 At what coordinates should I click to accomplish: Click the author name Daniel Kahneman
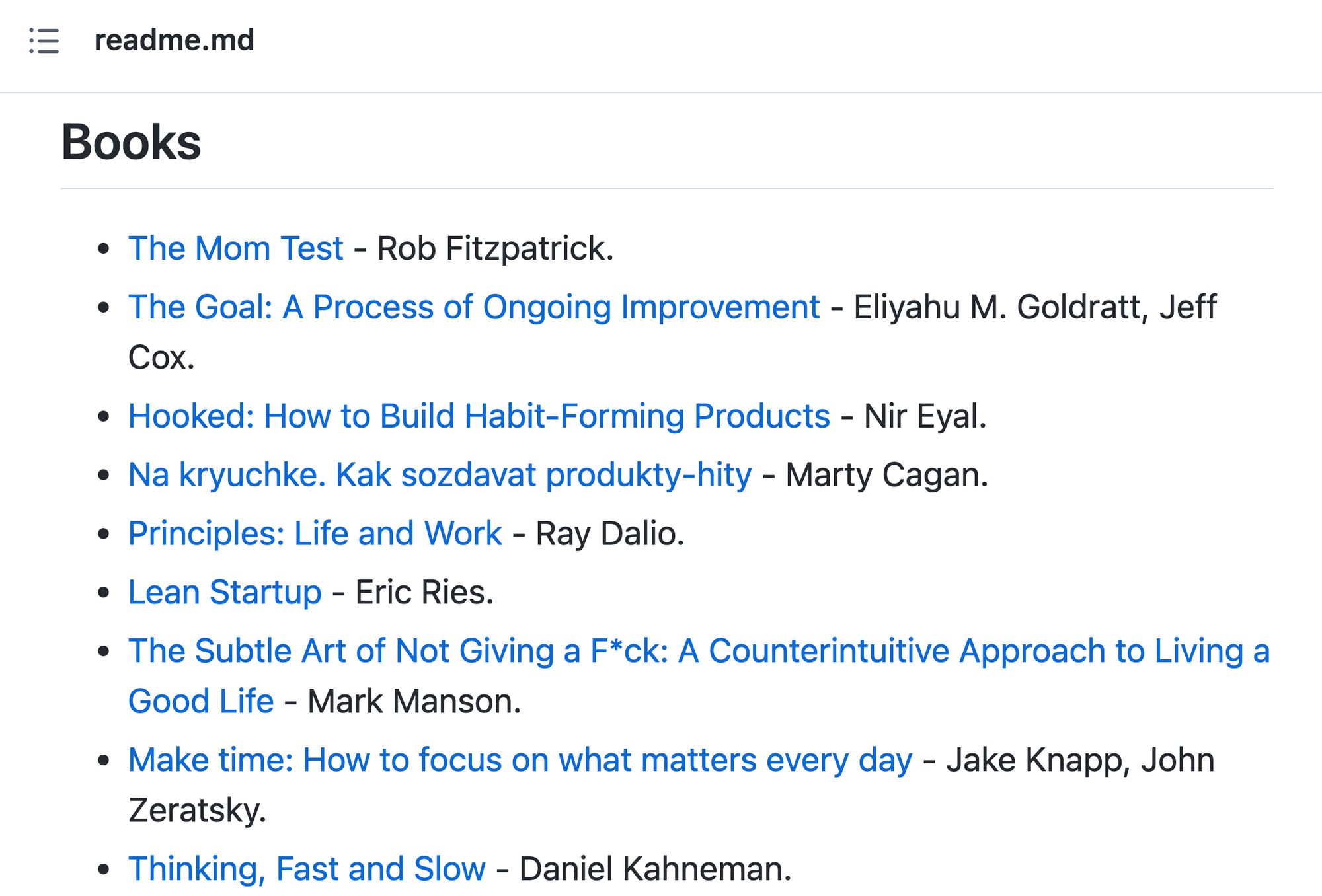(x=654, y=869)
